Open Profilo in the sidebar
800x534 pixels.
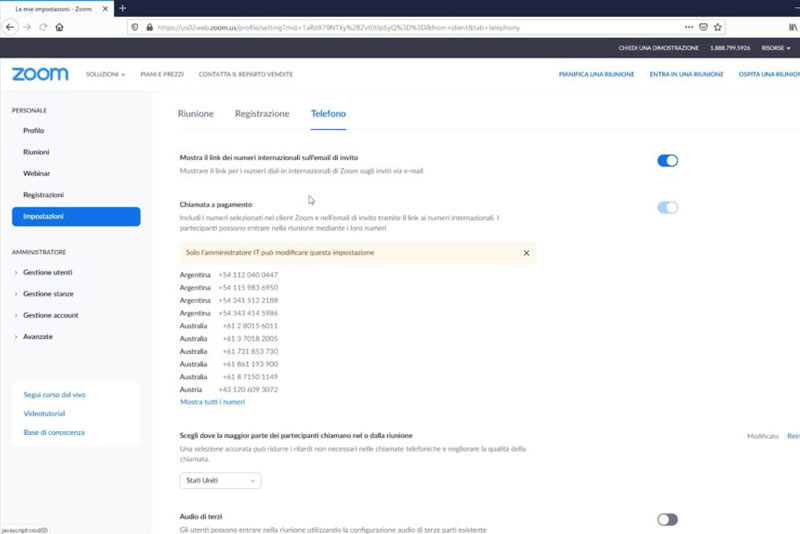[34, 131]
